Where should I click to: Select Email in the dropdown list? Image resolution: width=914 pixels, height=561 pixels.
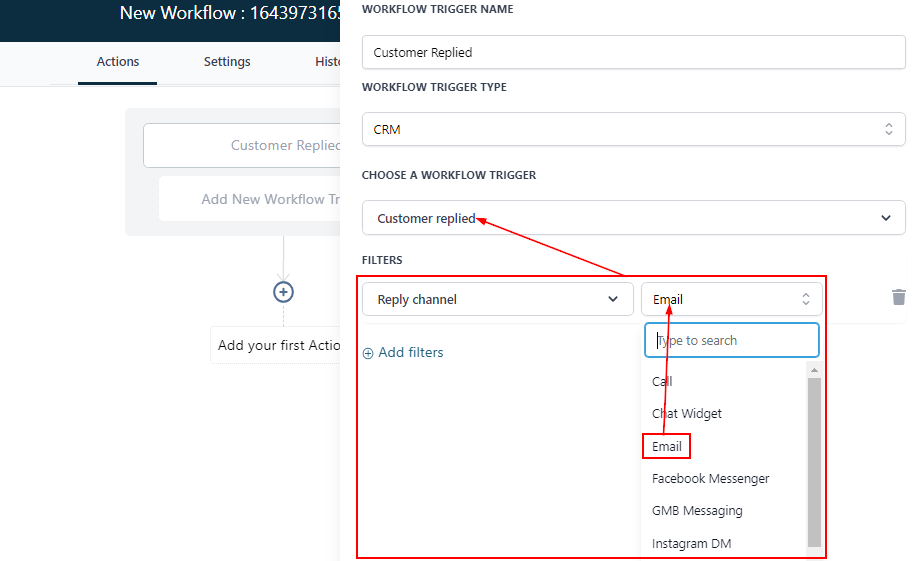(x=666, y=446)
